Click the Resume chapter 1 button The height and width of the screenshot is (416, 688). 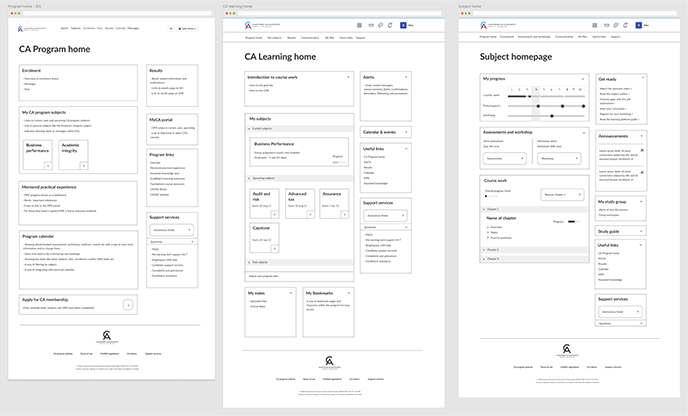click(560, 195)
